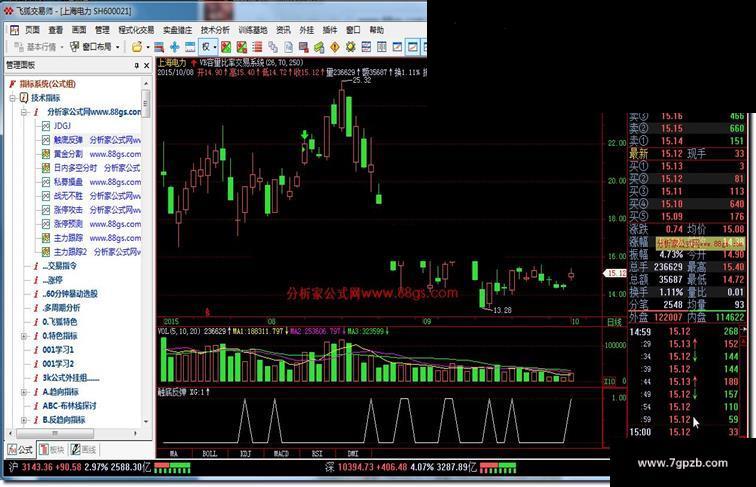Switch to MA indicator tab

174,454
